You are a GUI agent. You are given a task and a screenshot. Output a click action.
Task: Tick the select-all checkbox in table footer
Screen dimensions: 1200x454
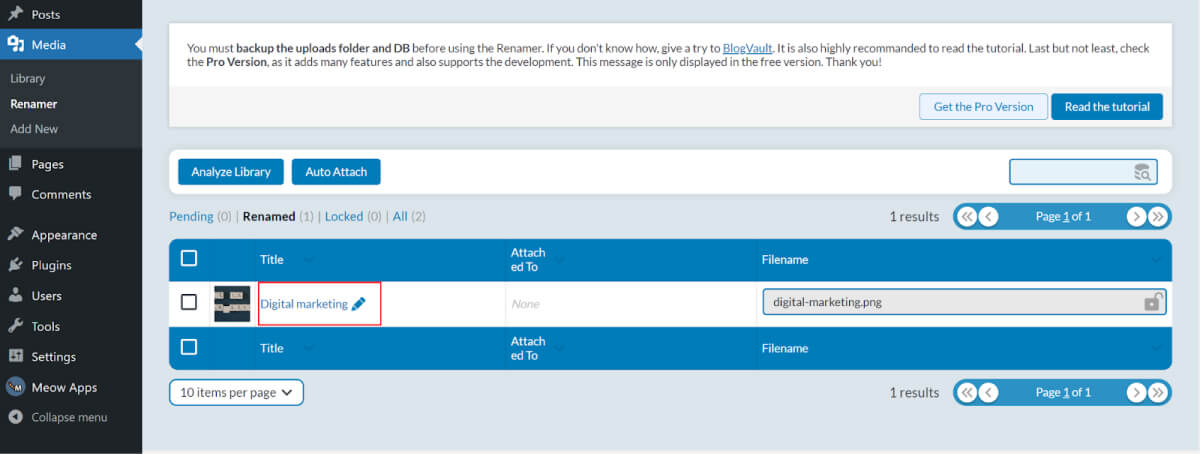click(x=189, y=347)
